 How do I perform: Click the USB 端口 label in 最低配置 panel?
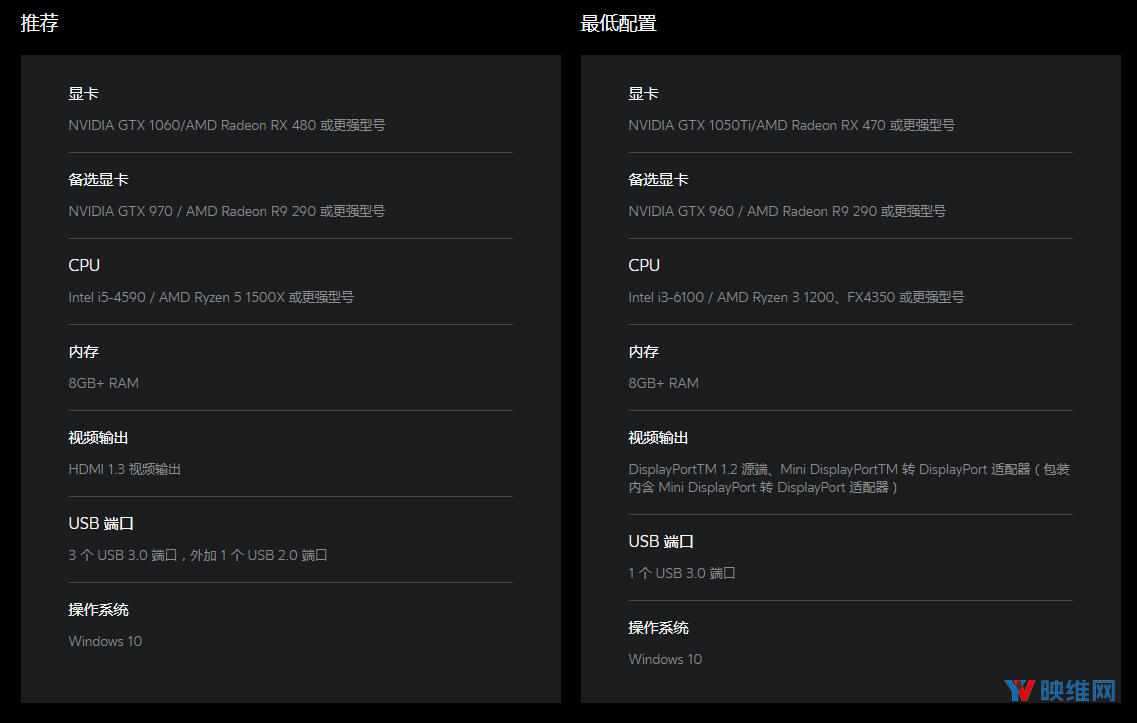661,542
